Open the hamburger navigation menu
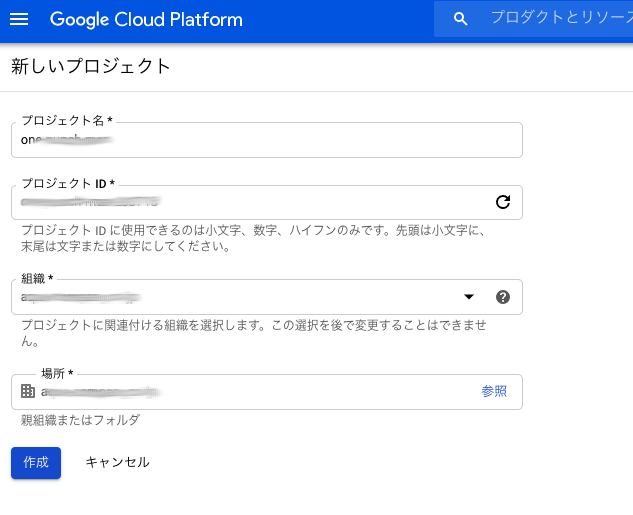The width and height of the screenshot is (633, 515). point(19,19)
